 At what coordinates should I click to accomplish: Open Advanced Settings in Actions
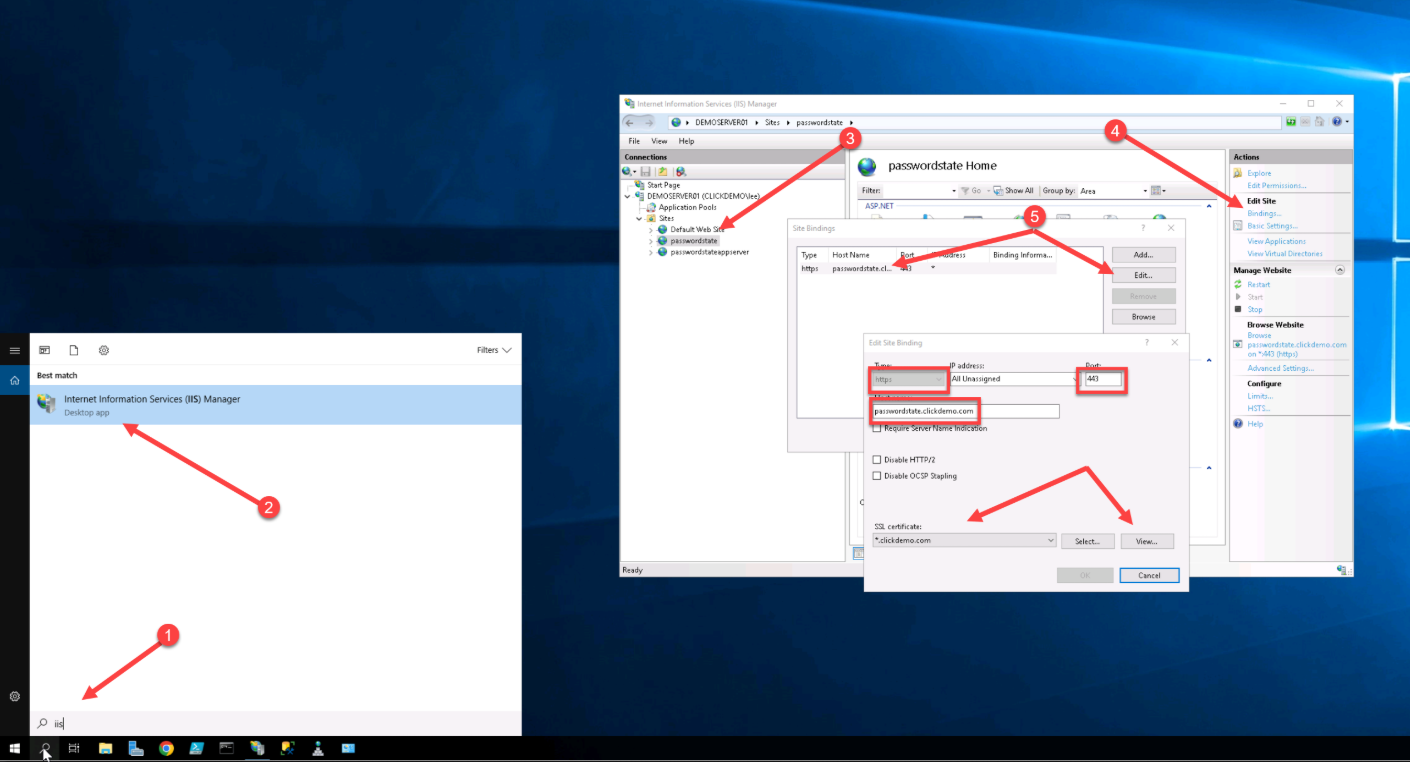point(1280,368)
